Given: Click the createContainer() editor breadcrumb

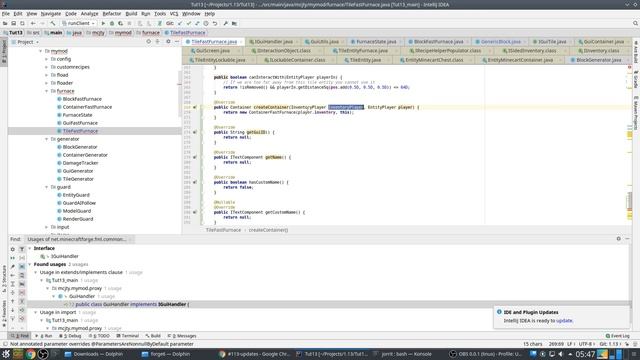Looking at the screenshot, I should 268,230.
